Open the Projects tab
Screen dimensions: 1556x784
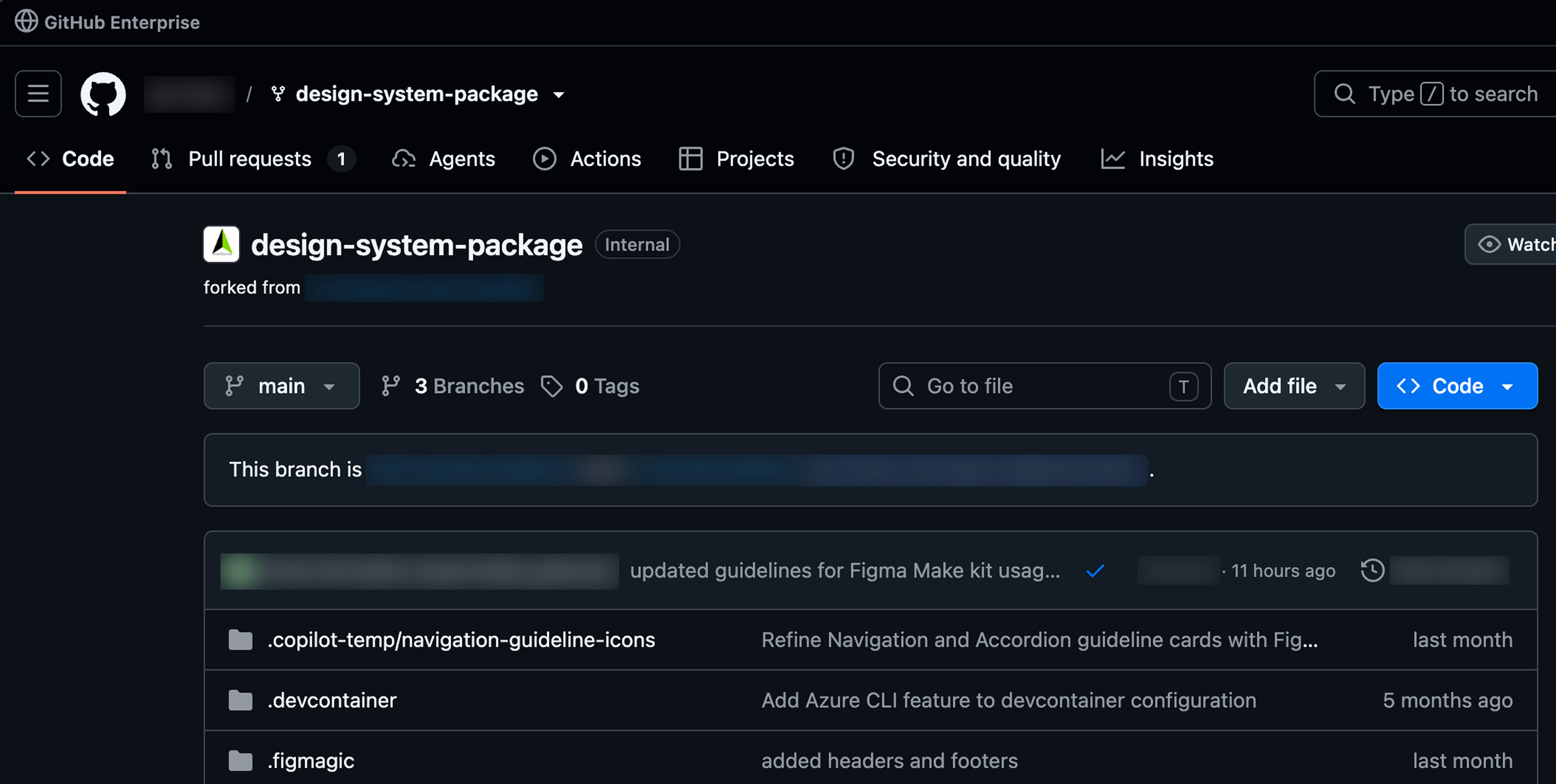[x=736, y=159]
